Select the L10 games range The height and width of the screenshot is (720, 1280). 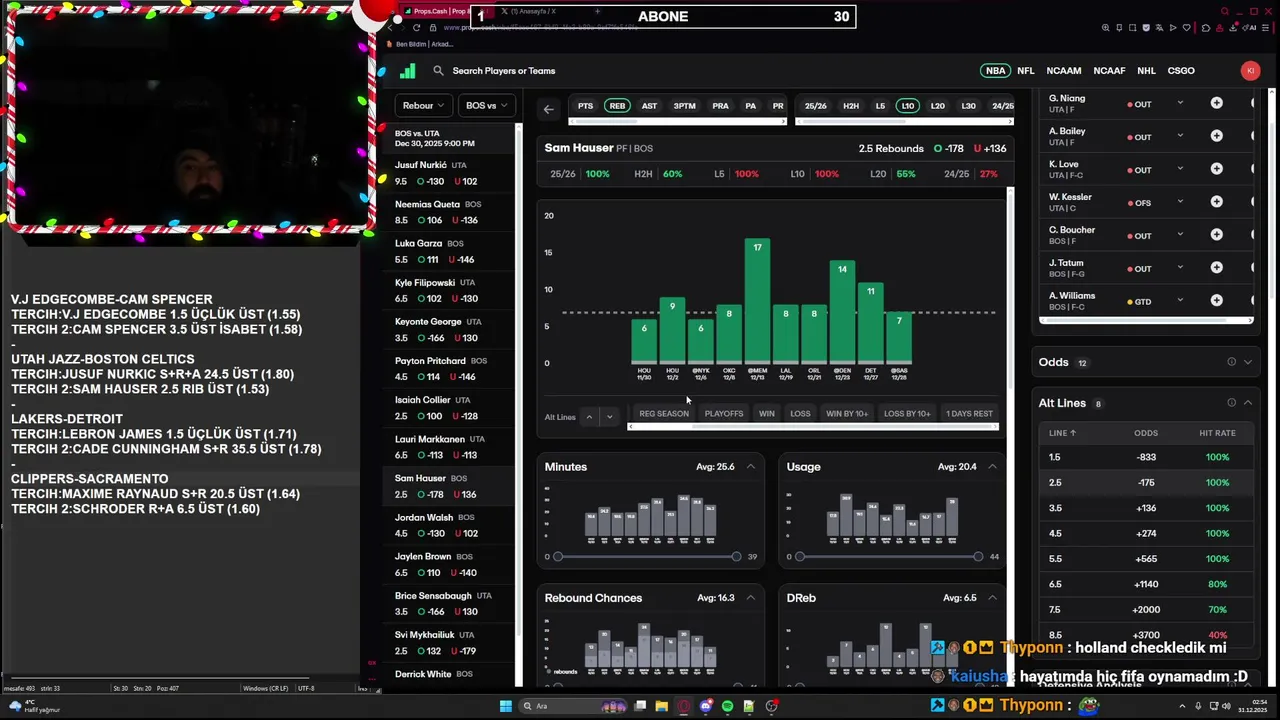coord(908,106)
